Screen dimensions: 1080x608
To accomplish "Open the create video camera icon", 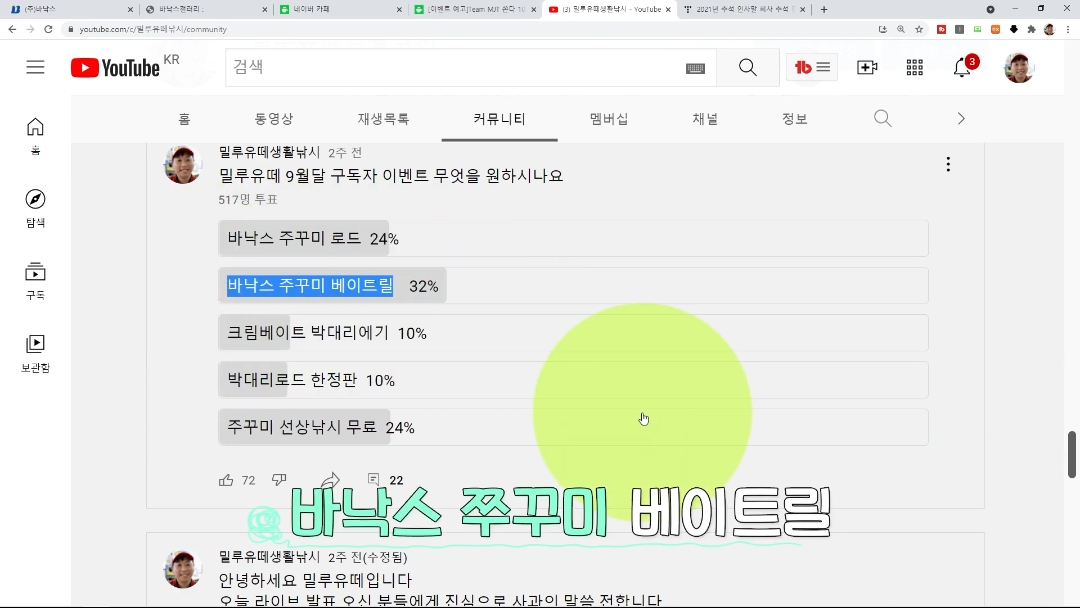I will [866, 67].
